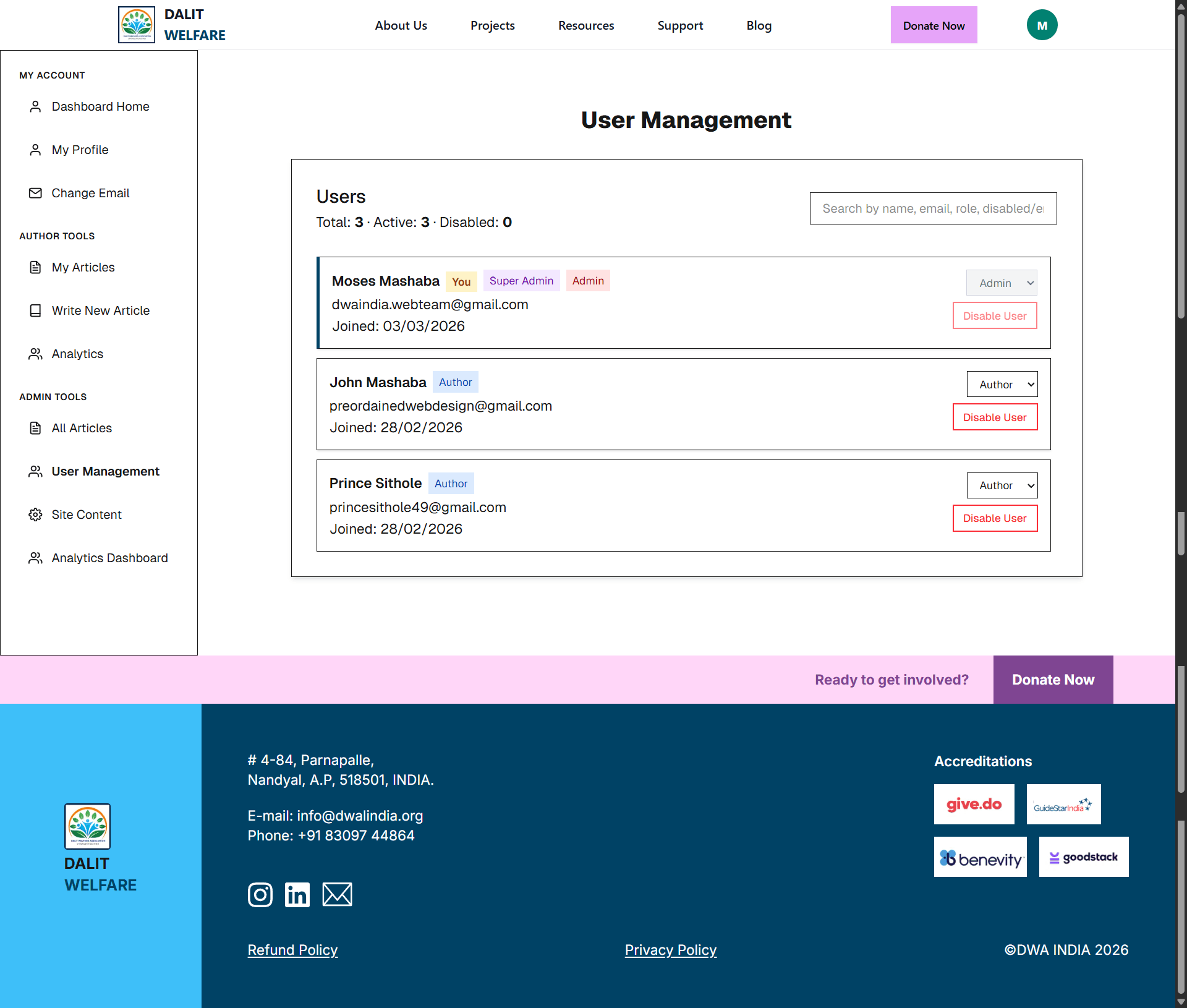This screenshot has height=1008, width=1187.
Task: Open the Analytics Dashboard sidebar item
Action: (x=109, y=558)
